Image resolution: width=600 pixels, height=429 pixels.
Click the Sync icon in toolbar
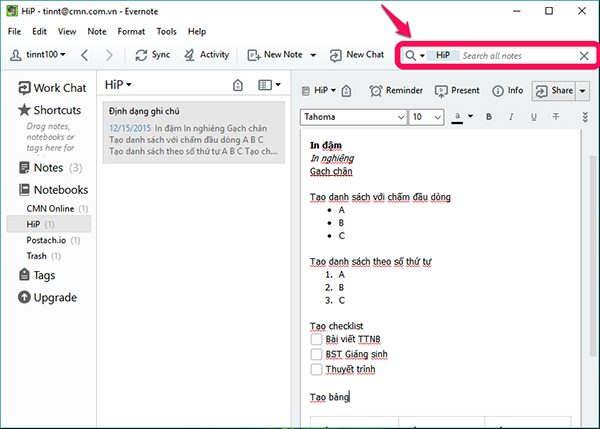point(141,55)
